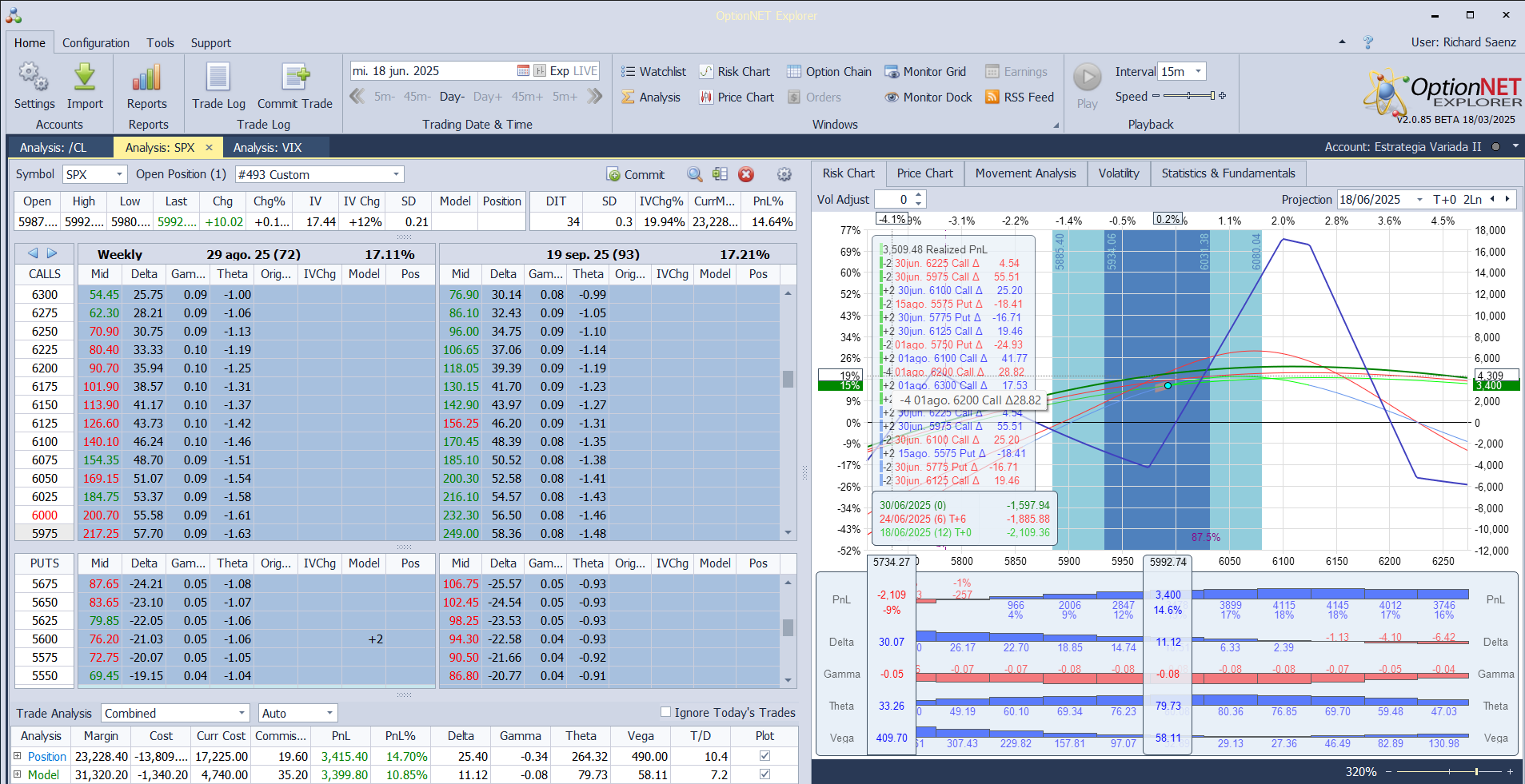
Task: Click the add-columns icon beside the magnifier
Action: (721, 174)
